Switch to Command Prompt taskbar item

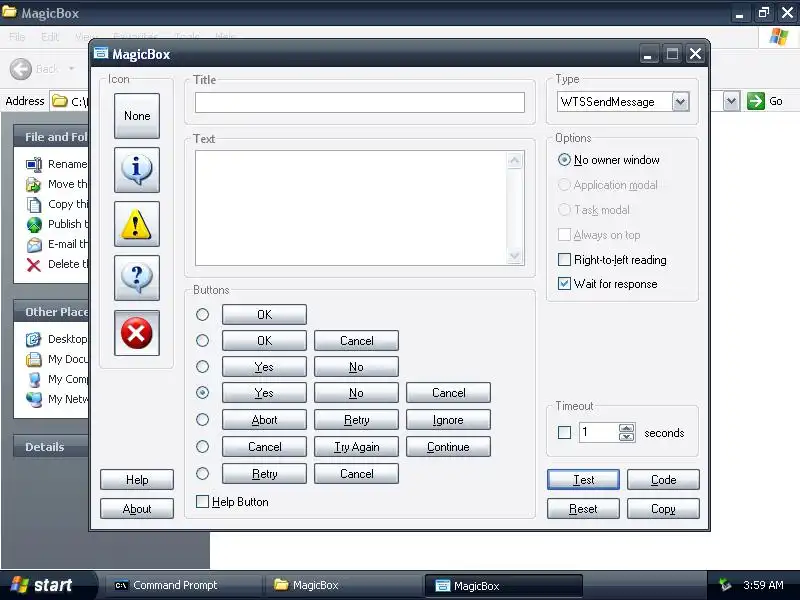(183, 585)
